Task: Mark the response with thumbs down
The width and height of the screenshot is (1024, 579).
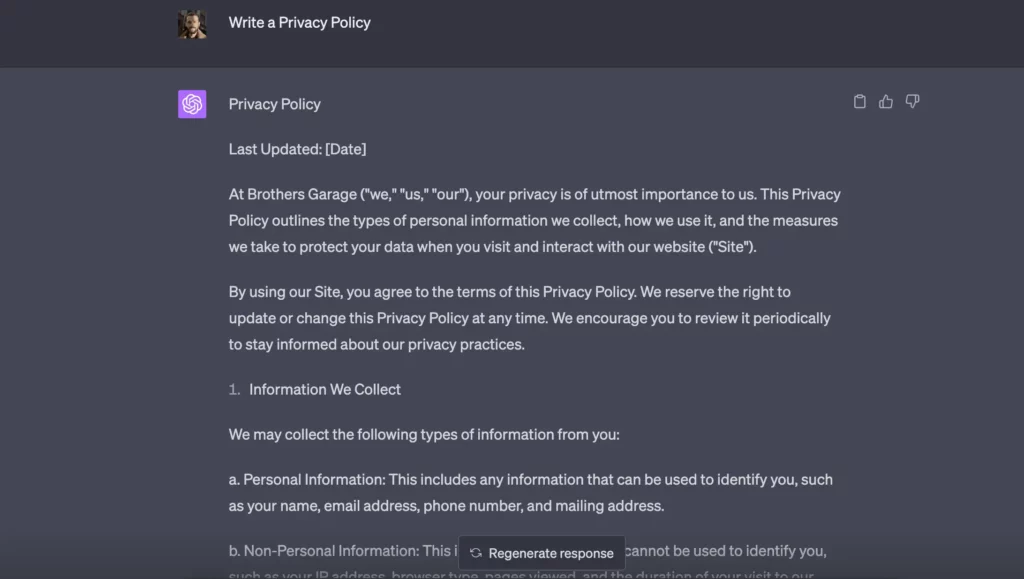Action: coord(912,102)
